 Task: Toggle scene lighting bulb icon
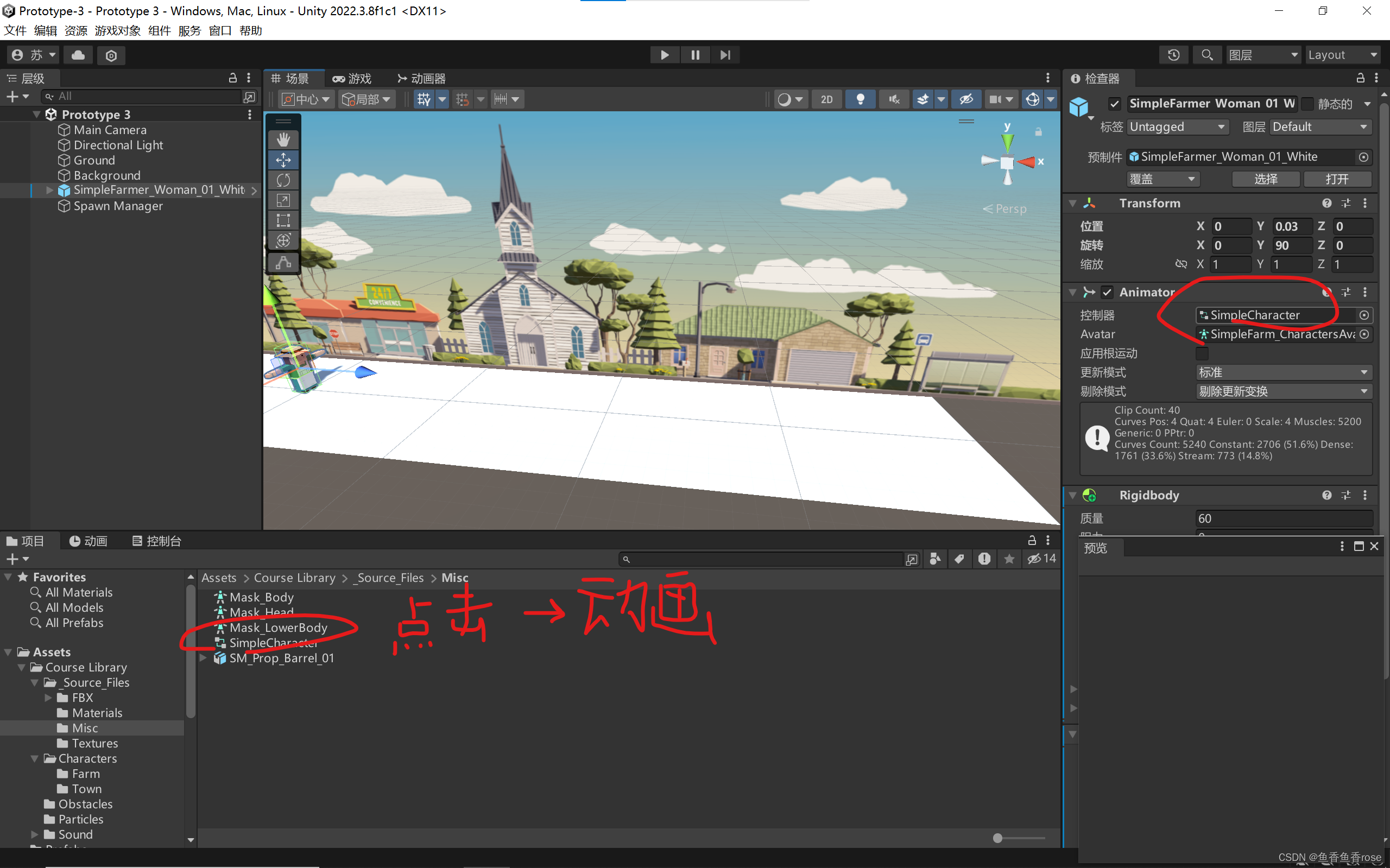(x=860, y=99)
